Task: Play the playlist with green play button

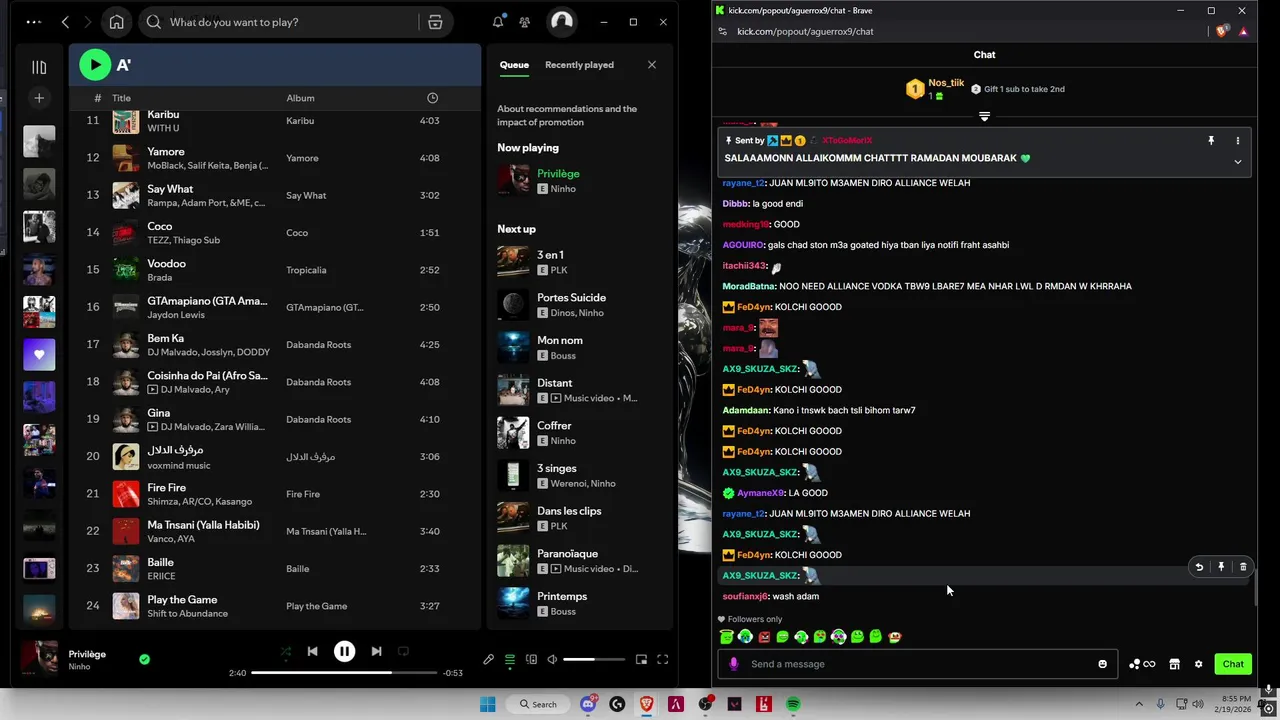Action: [95, 65]
